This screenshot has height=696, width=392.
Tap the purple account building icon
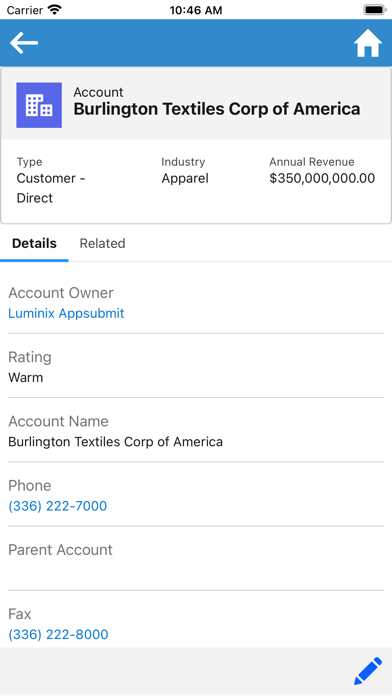point(39,105)
